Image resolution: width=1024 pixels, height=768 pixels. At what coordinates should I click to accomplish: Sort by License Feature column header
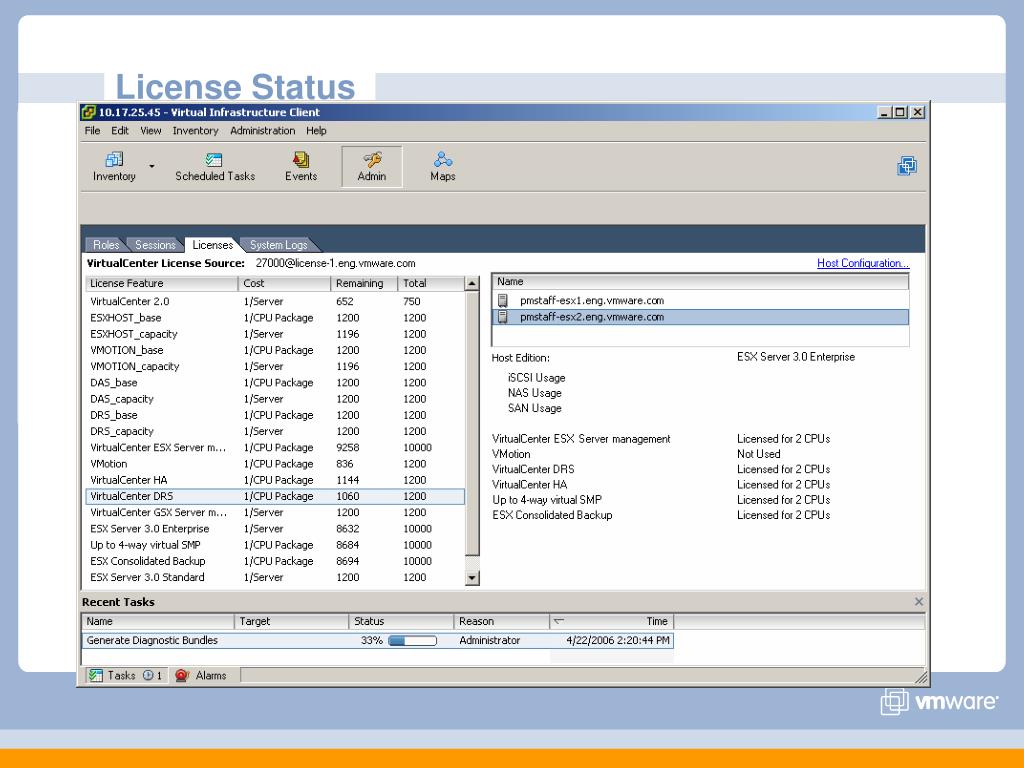coord(161,283)
